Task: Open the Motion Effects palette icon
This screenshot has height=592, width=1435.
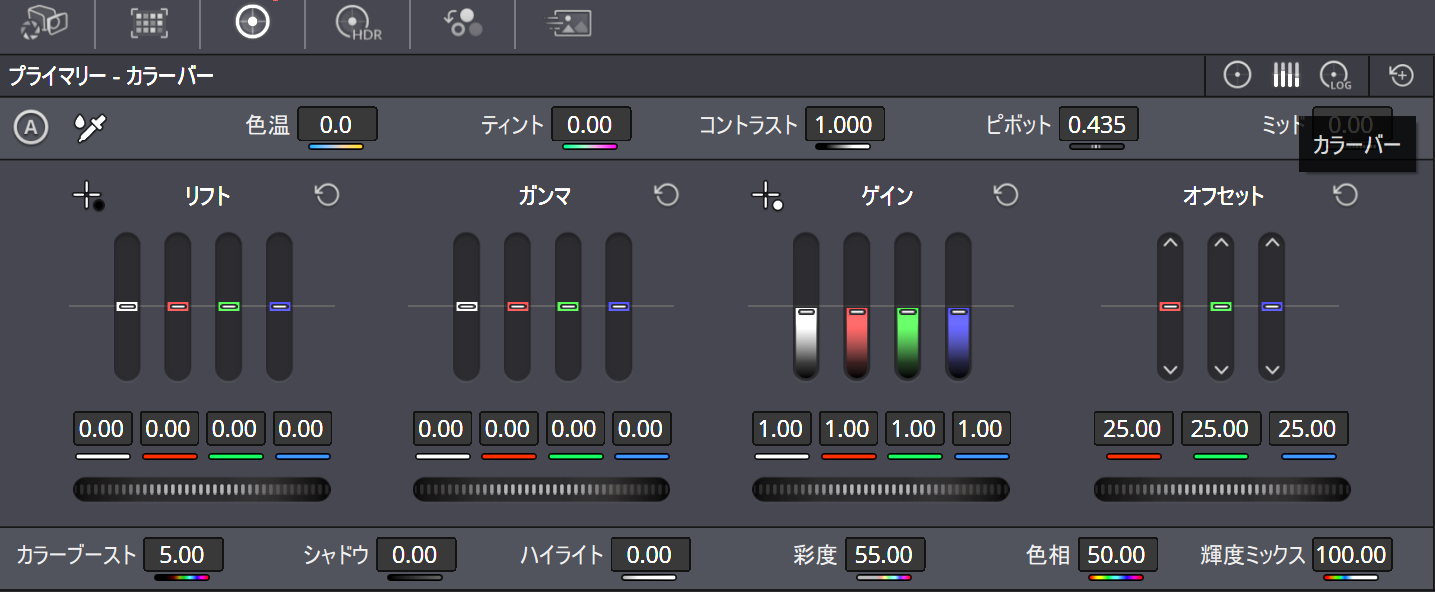Action: pyautogui.click(x=568, y=22)
